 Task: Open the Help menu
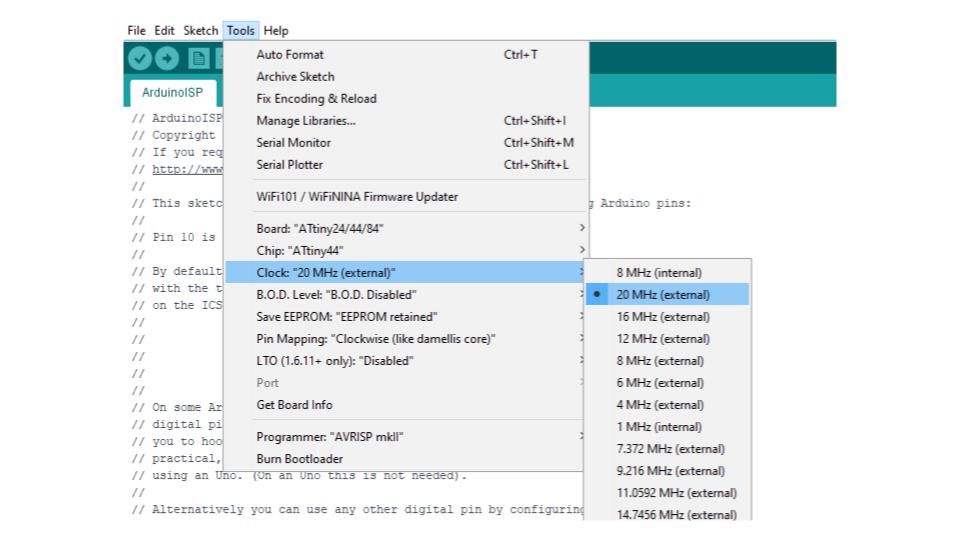point(276,31)
